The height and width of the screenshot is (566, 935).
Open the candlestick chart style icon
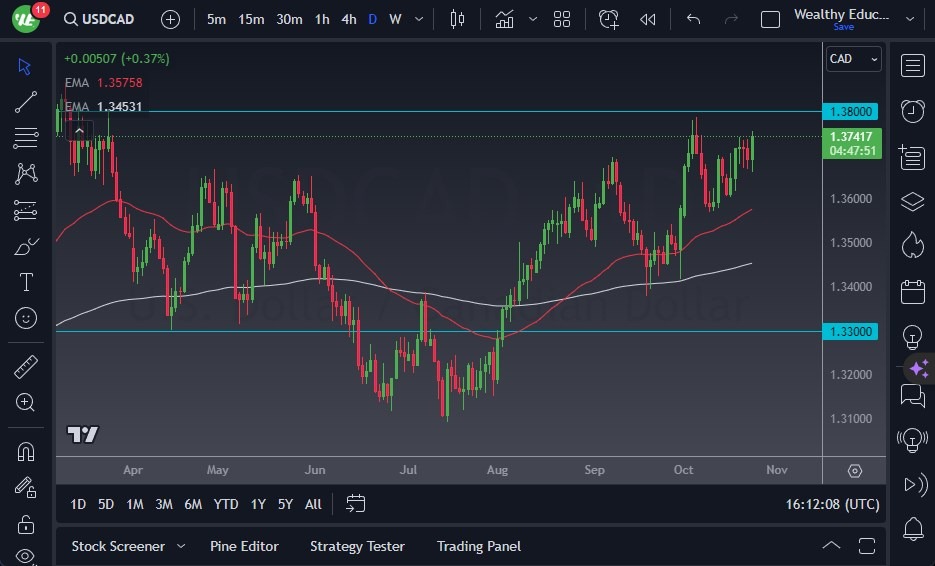pos(458,19)
